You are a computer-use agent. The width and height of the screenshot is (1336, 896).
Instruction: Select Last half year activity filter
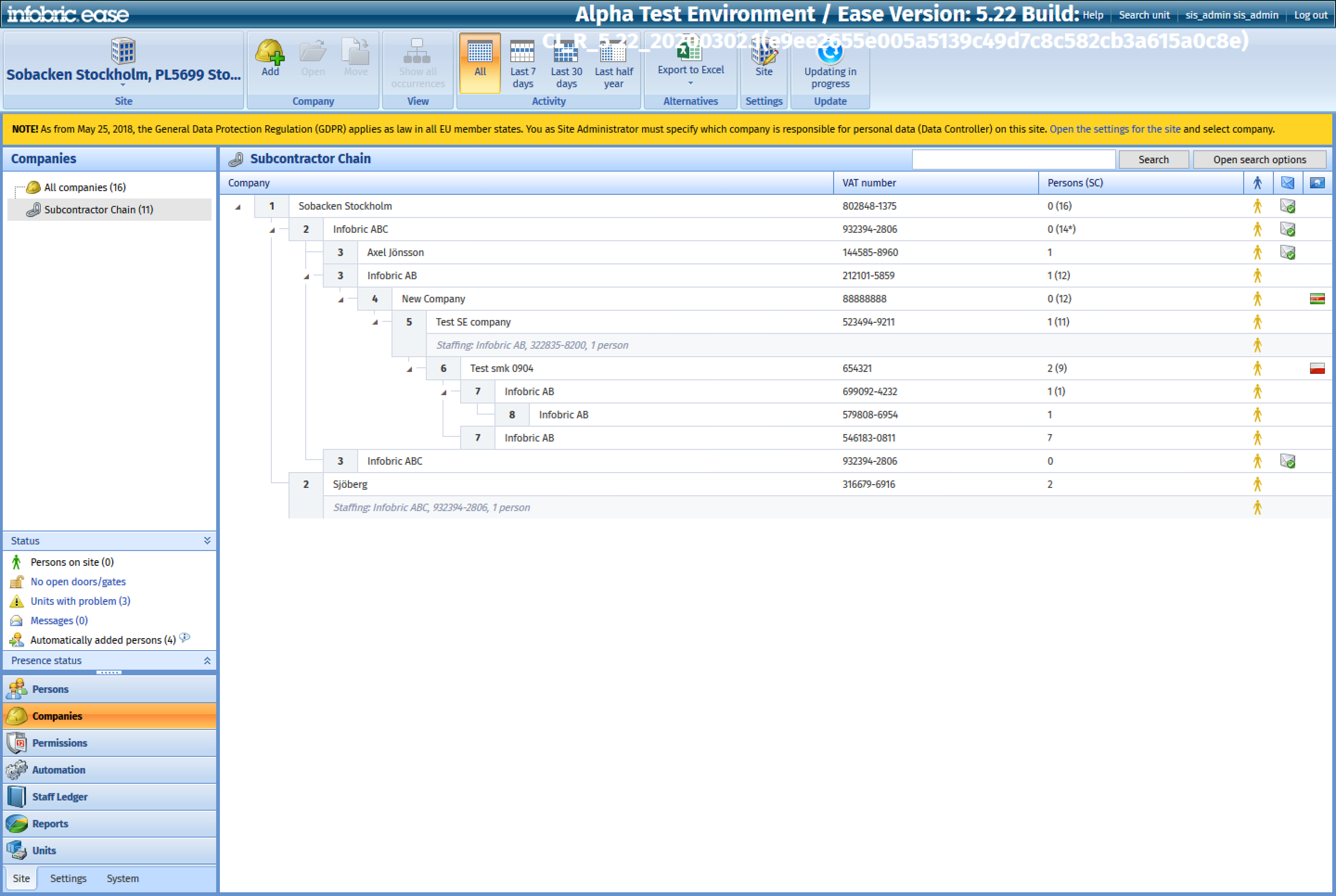(x=613, y=63)
